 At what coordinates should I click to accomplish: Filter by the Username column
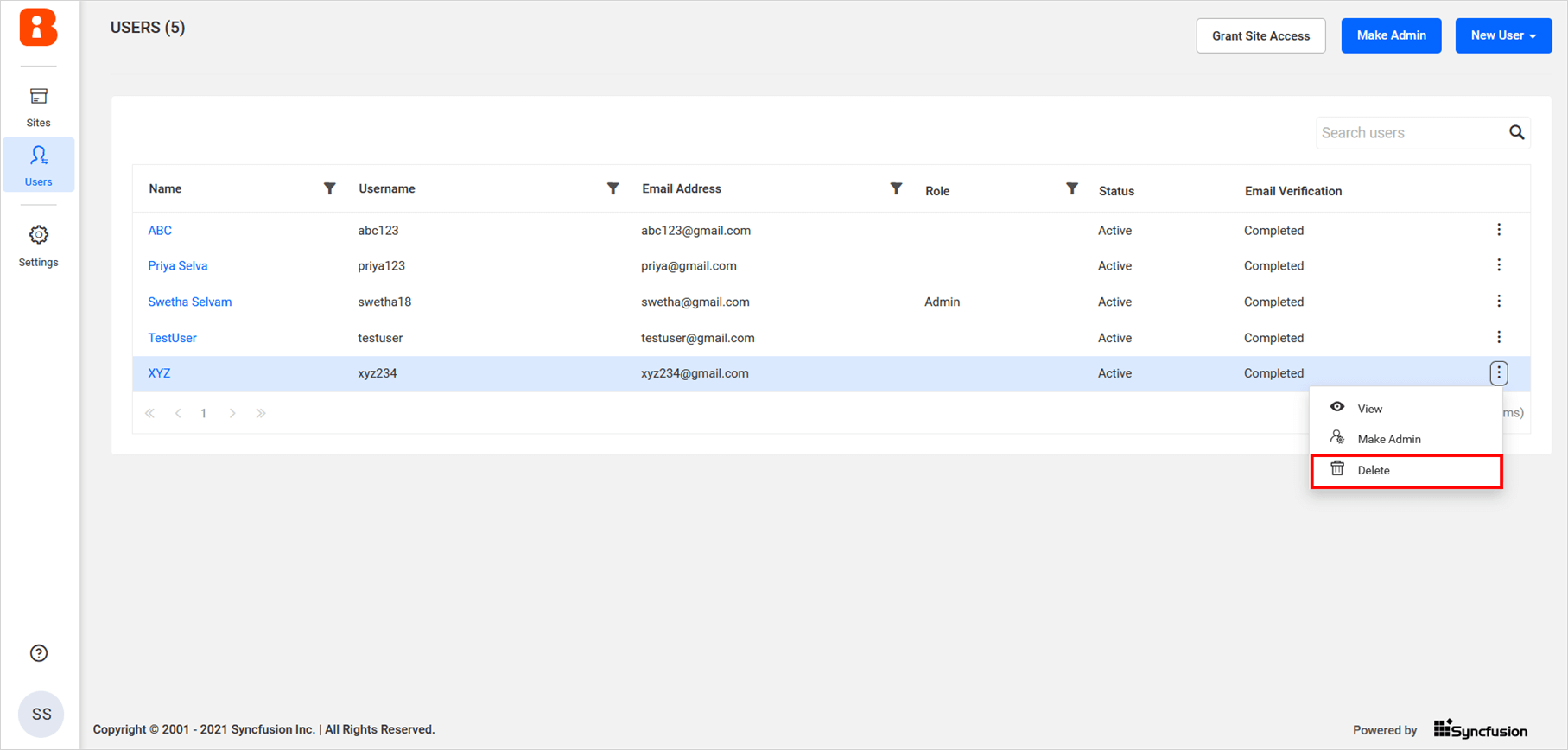pyautogui.click(x=613, y=188)
